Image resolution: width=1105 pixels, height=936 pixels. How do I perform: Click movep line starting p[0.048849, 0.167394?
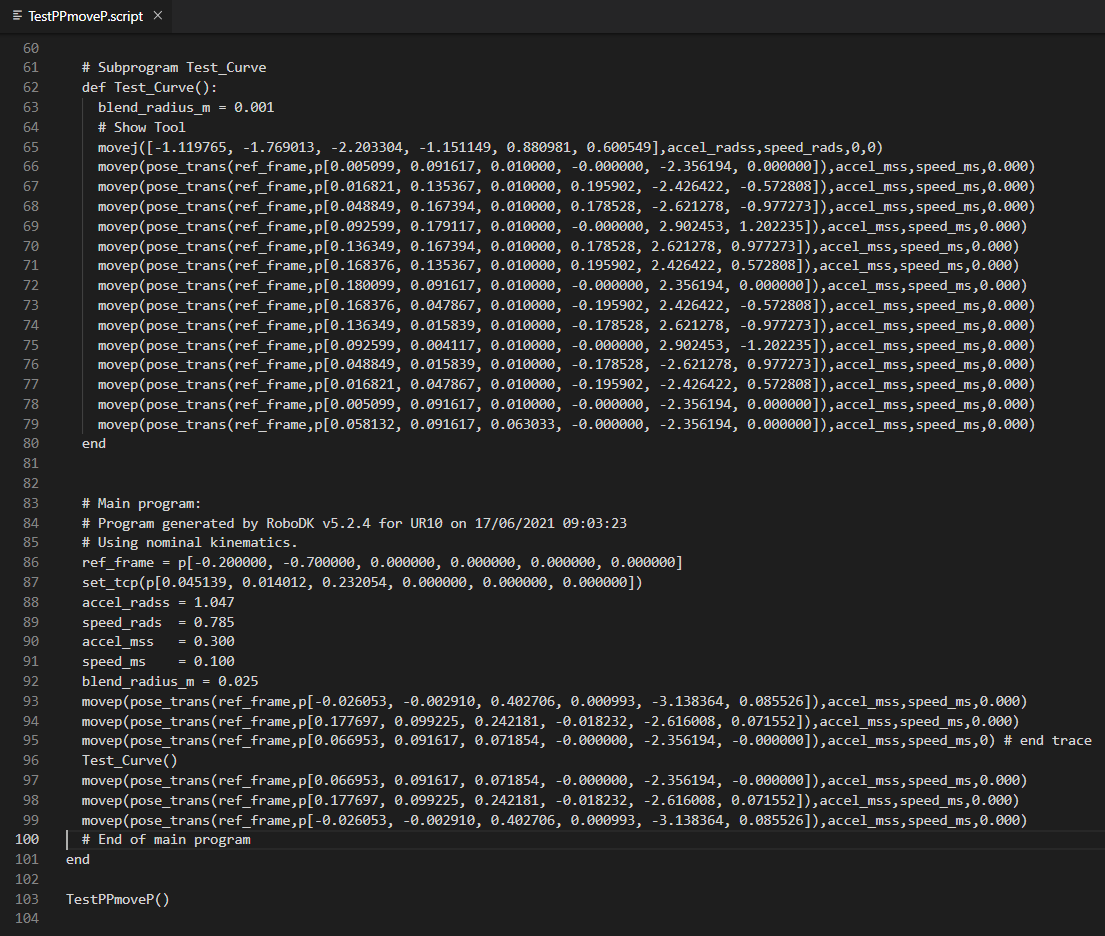click(x=567, y=207)
